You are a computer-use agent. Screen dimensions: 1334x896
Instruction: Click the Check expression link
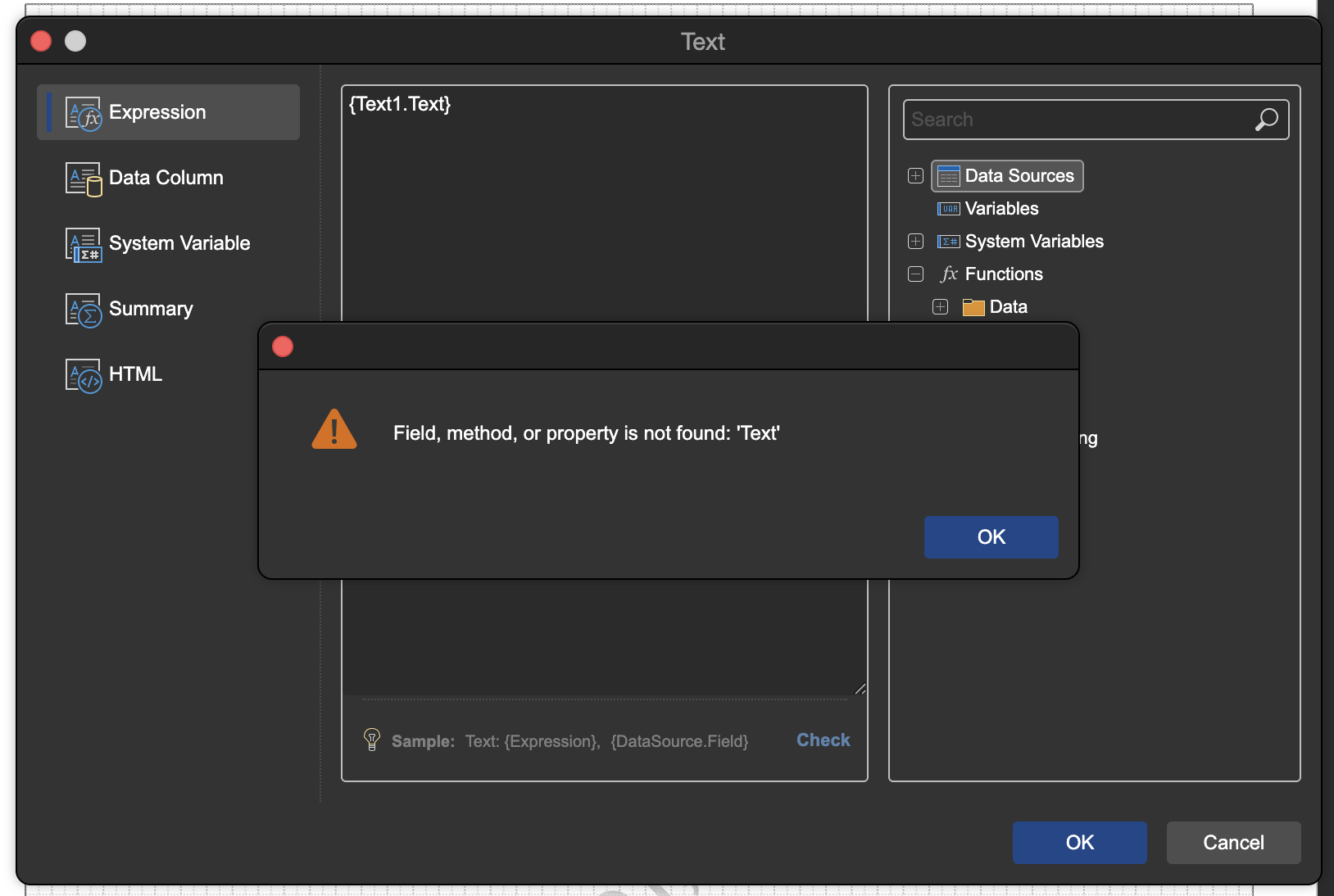[x=824, y=740]
